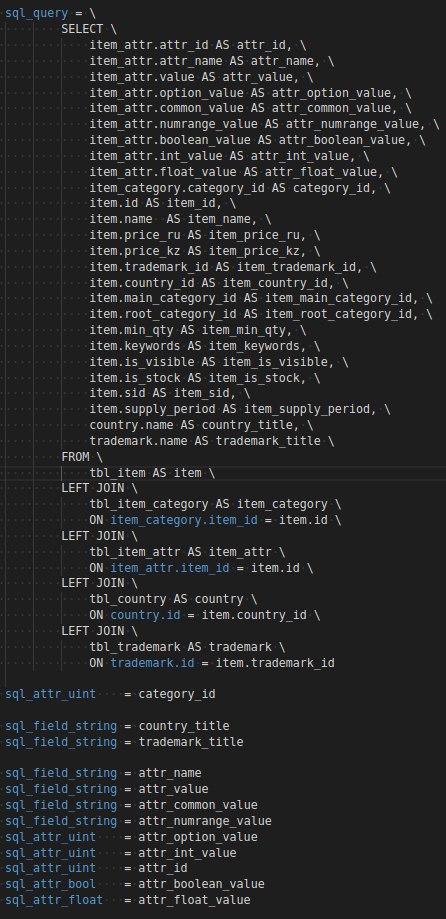Click the item_attr.float_value line
The height and width of the screenshot is (919, 446).
click(x=243, y=171)
